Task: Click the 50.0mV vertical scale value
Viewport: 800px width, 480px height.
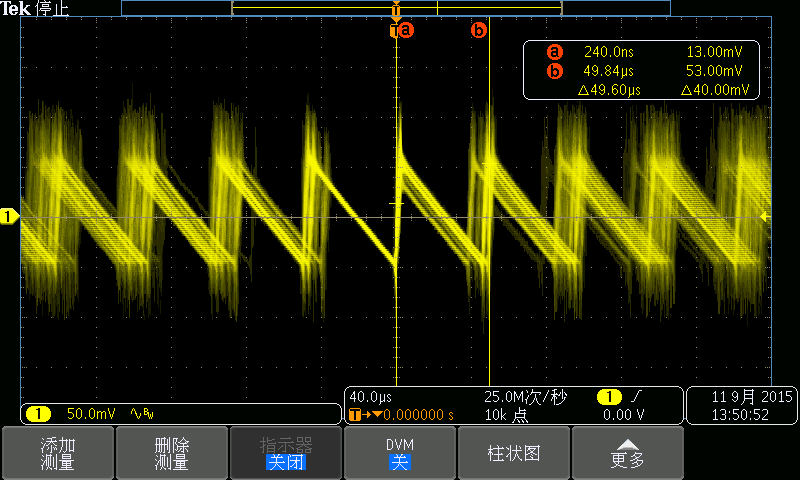Action: click(91, 414)
